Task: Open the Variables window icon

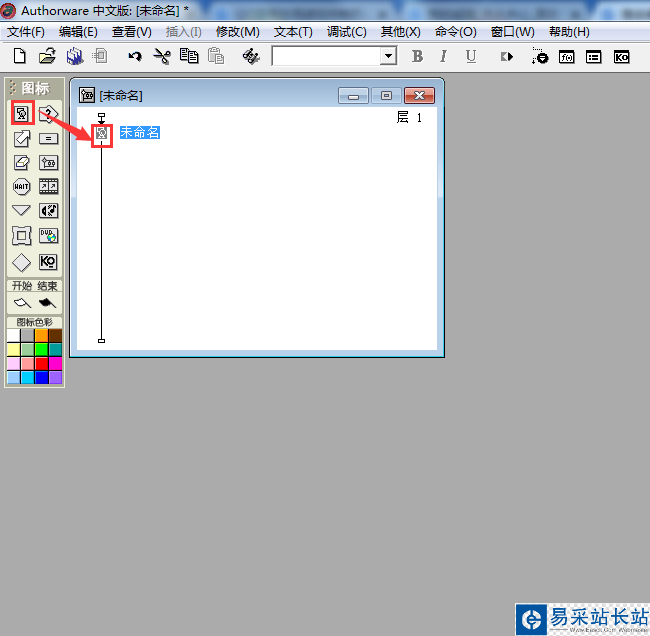Action: [x=594, y=57]
